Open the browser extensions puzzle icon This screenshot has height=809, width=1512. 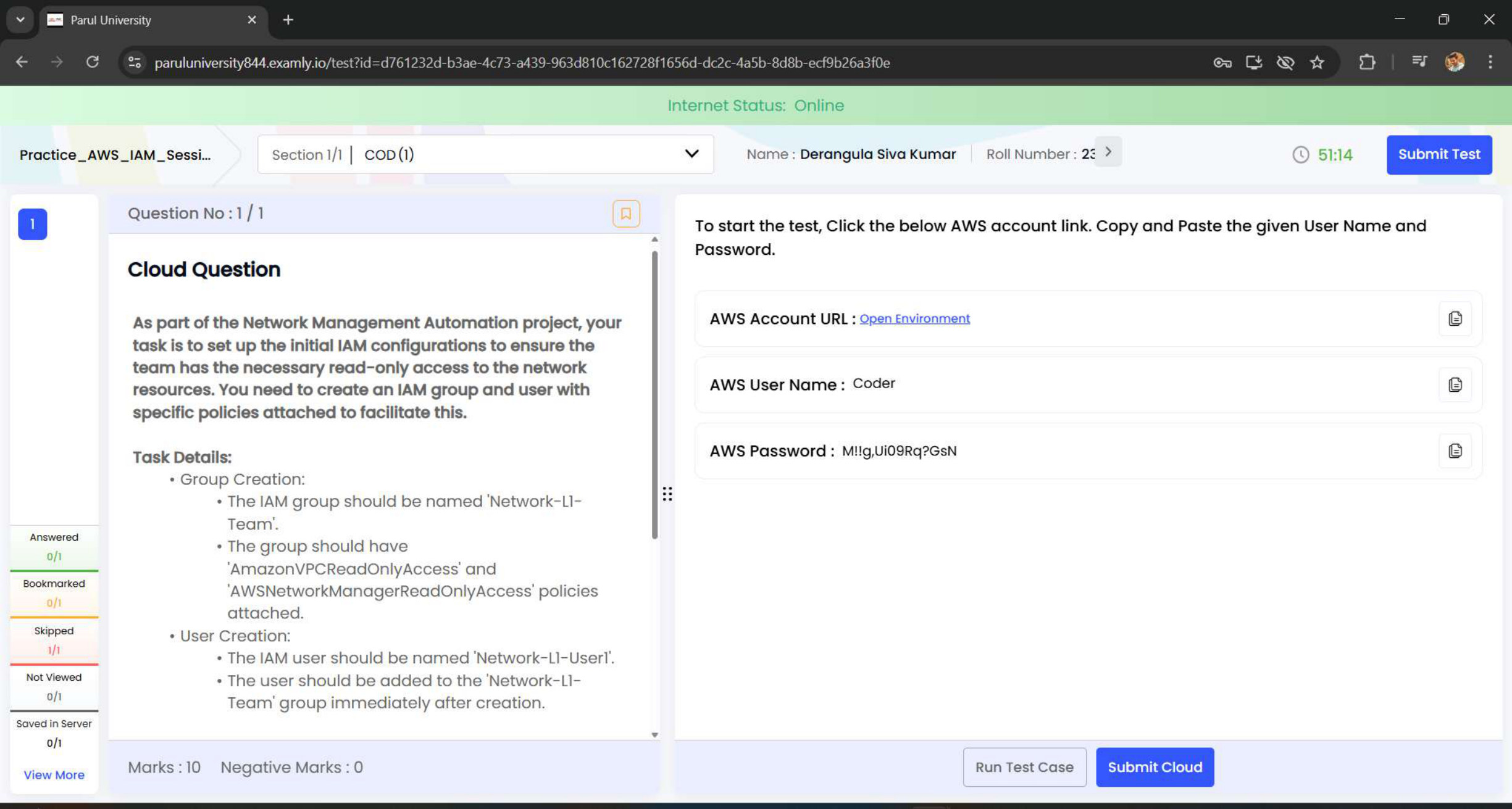pos(1367,62)
